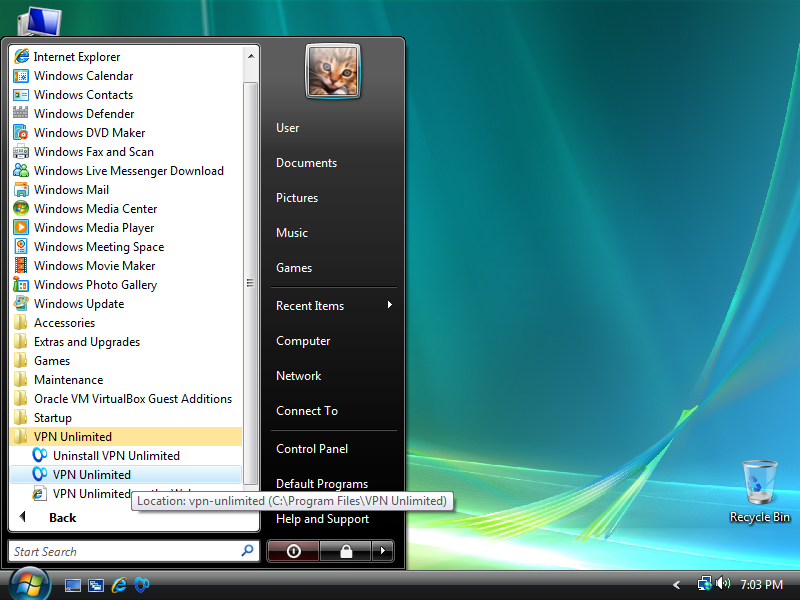The height and width of the screenshot is (600, 800).
Task: Open Windows Media Player
Action: point(126,228)
